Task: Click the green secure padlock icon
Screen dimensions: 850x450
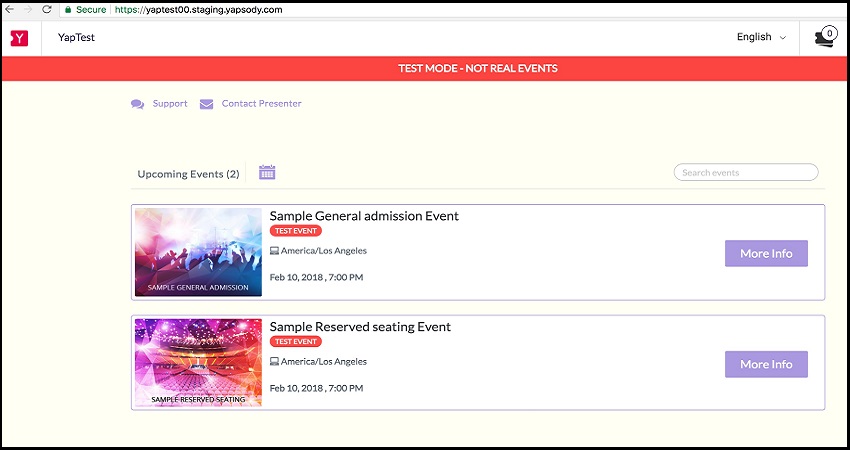Action: coord(68,9)
